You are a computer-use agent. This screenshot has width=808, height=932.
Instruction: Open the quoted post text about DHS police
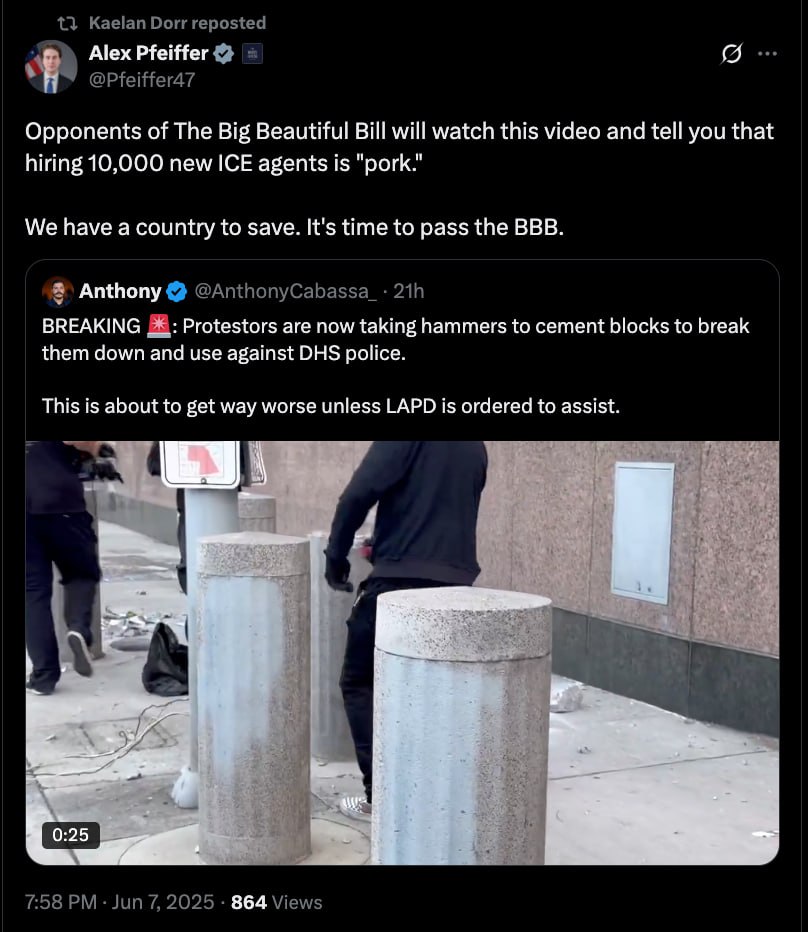pos(395,366)
